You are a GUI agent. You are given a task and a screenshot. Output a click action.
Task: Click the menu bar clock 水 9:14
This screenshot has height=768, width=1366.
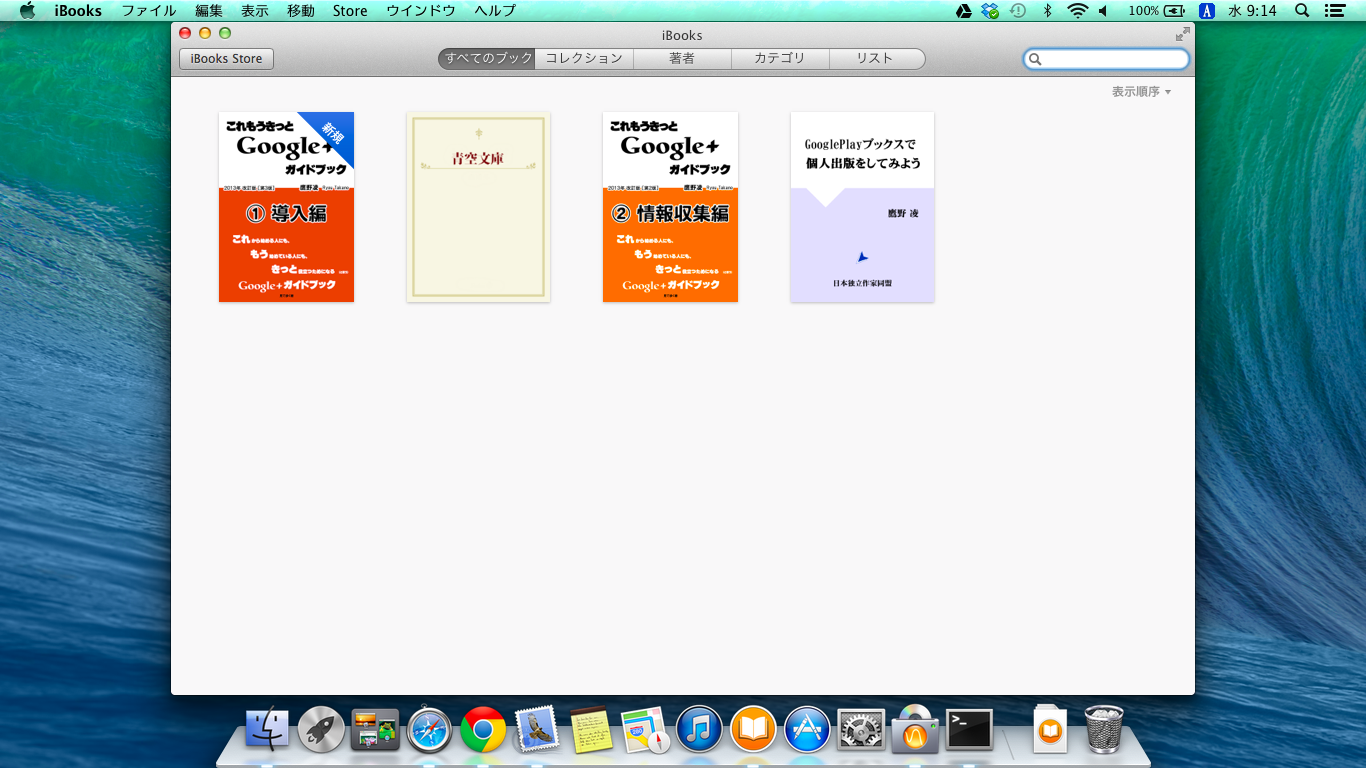[1251, 11]
